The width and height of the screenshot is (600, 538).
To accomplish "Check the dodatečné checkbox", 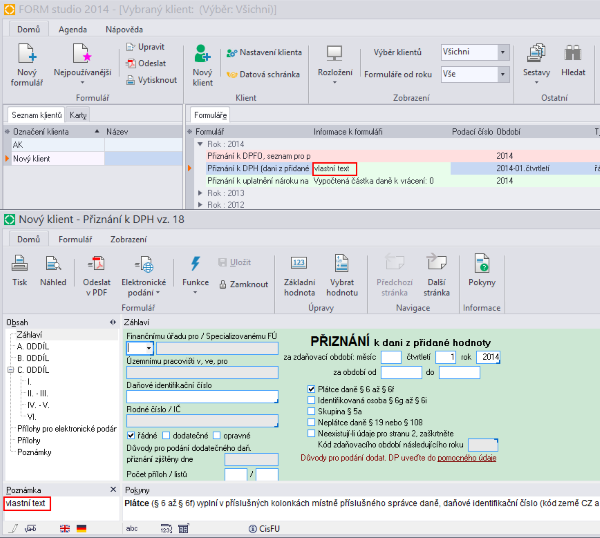I will pos(166,435).
